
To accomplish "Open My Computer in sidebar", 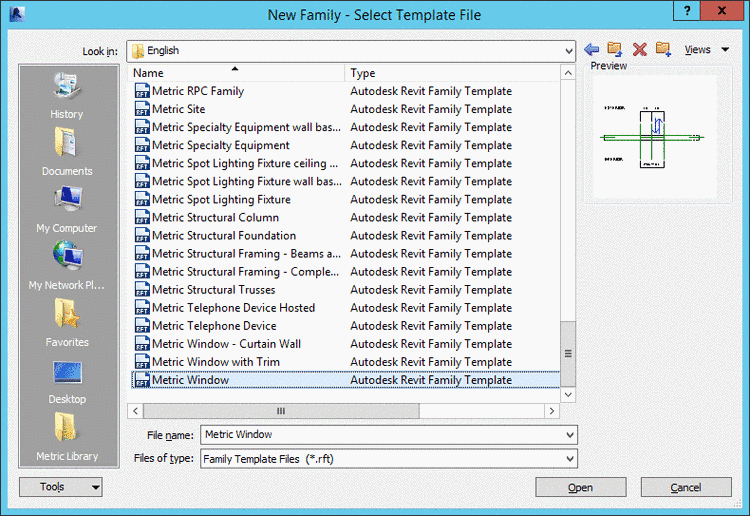I will [66, 209].
